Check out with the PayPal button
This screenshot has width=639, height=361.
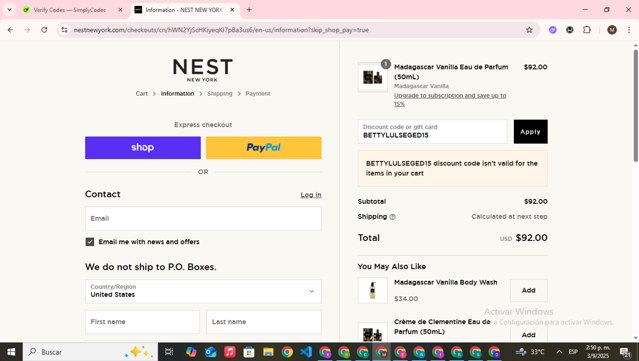[264, 147]
